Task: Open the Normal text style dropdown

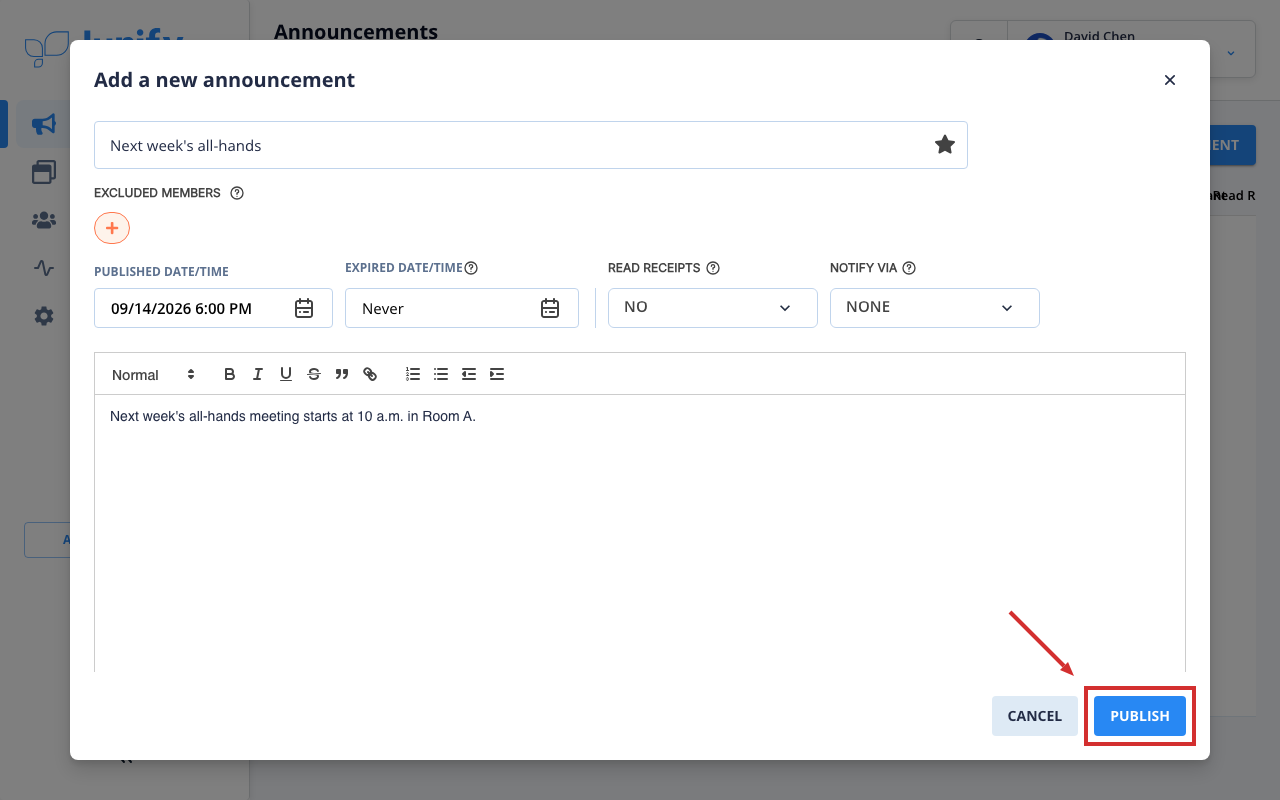Action: coord(153,374)
